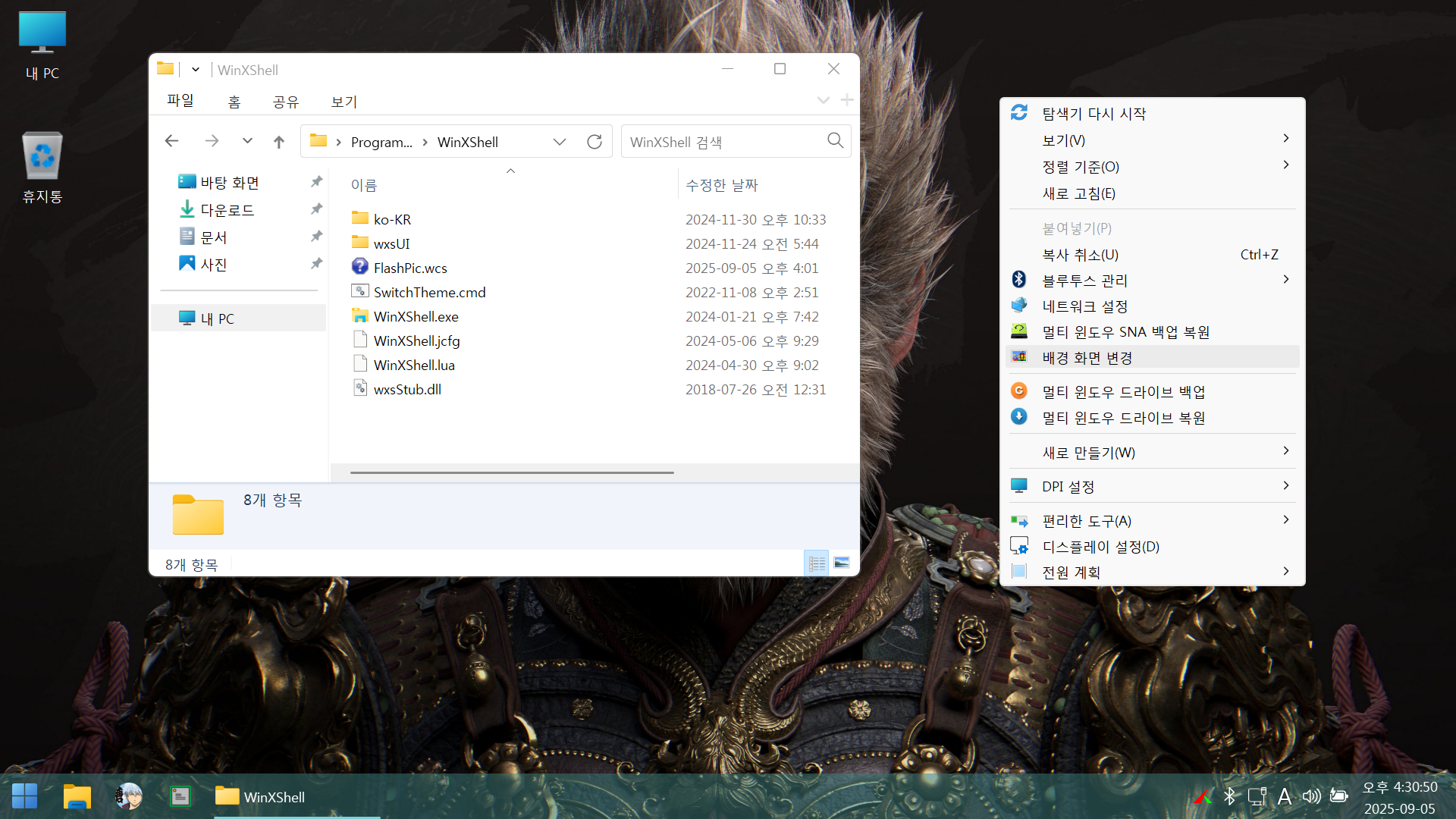Viewport: 1456px width, 819px height.
Task: Open the recent locations chevron
Action: tap(247, 142)
